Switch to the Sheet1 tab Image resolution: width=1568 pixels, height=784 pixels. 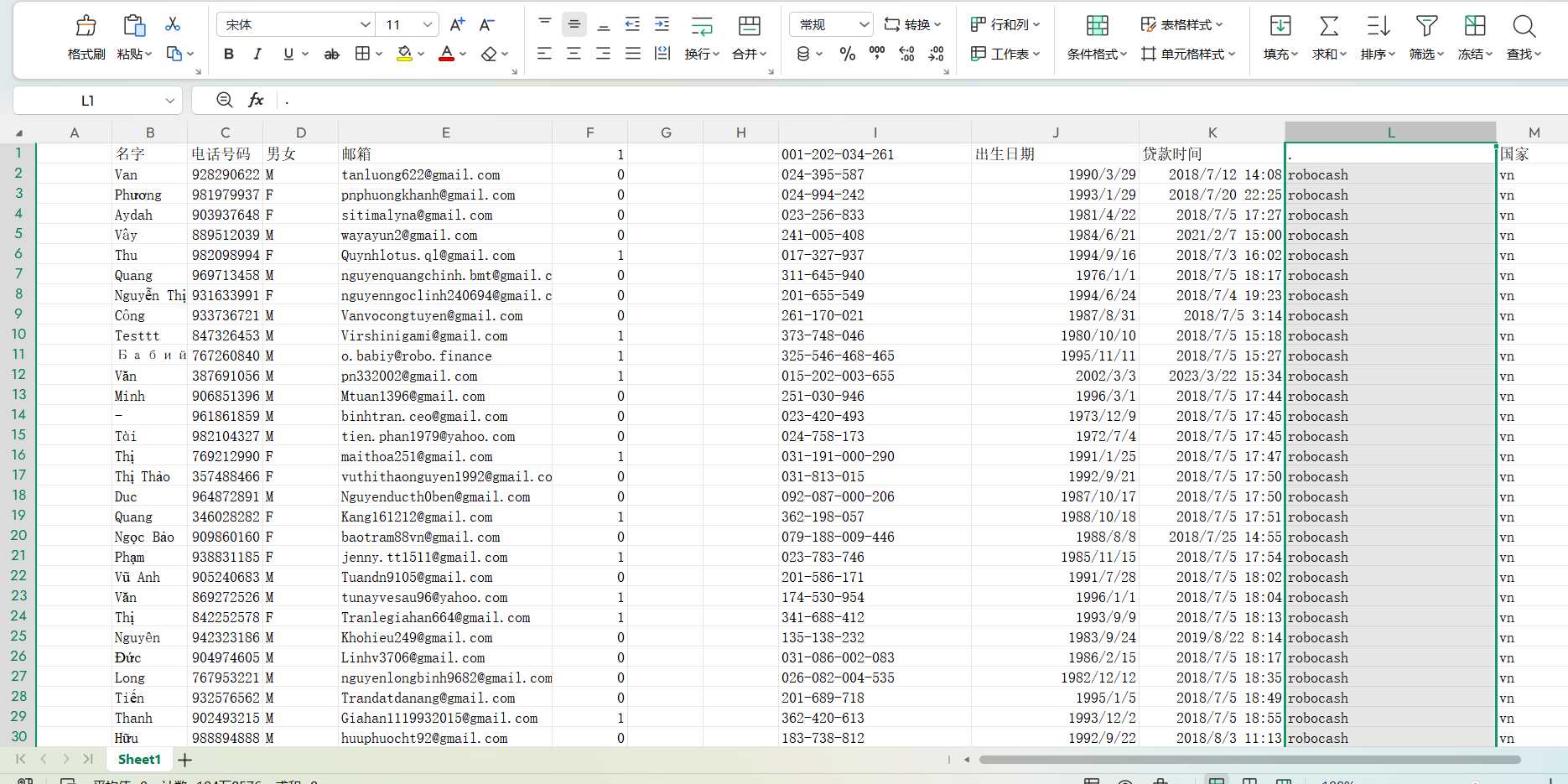pyautogui.click(x=139, y=759)
